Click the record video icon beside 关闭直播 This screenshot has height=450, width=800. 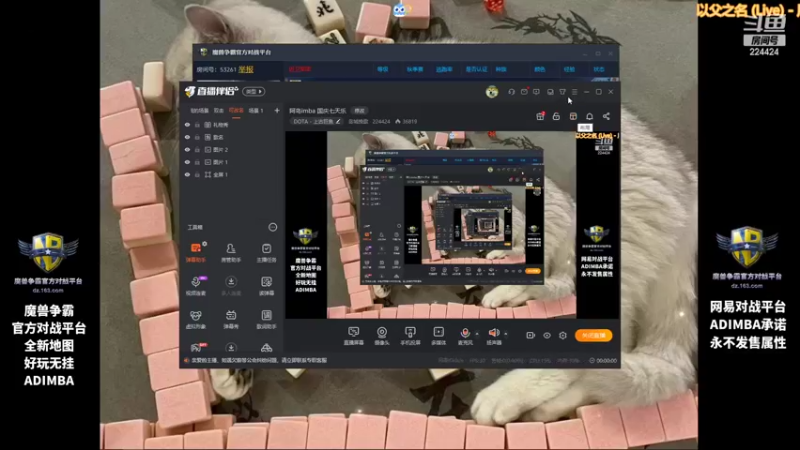(x=530, y=335)
